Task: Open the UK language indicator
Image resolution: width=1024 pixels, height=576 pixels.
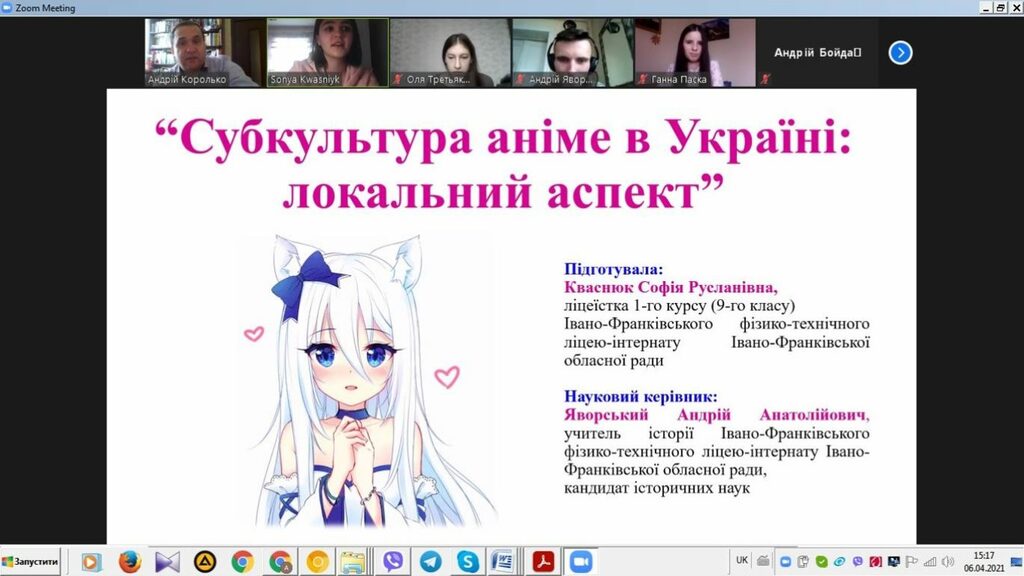Action: tap(742, 560)
